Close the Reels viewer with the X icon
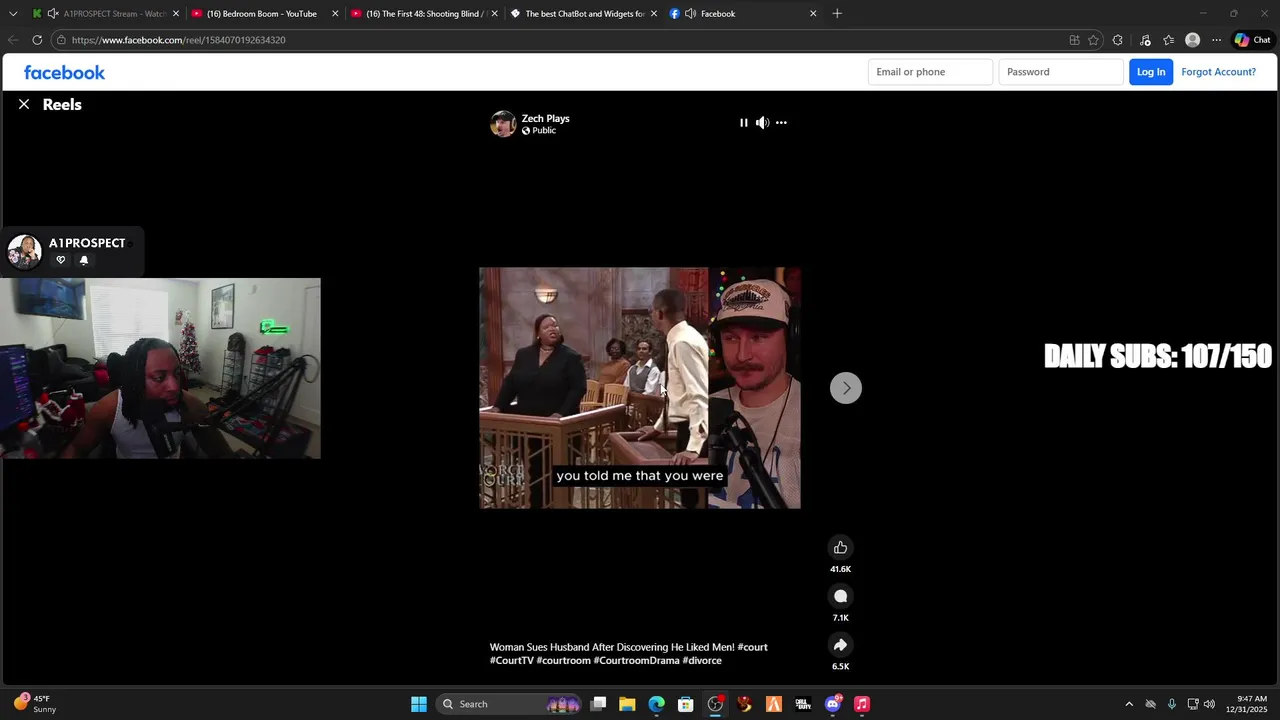The width and height of the screenshot is (1280, 720). click(24, 104)
